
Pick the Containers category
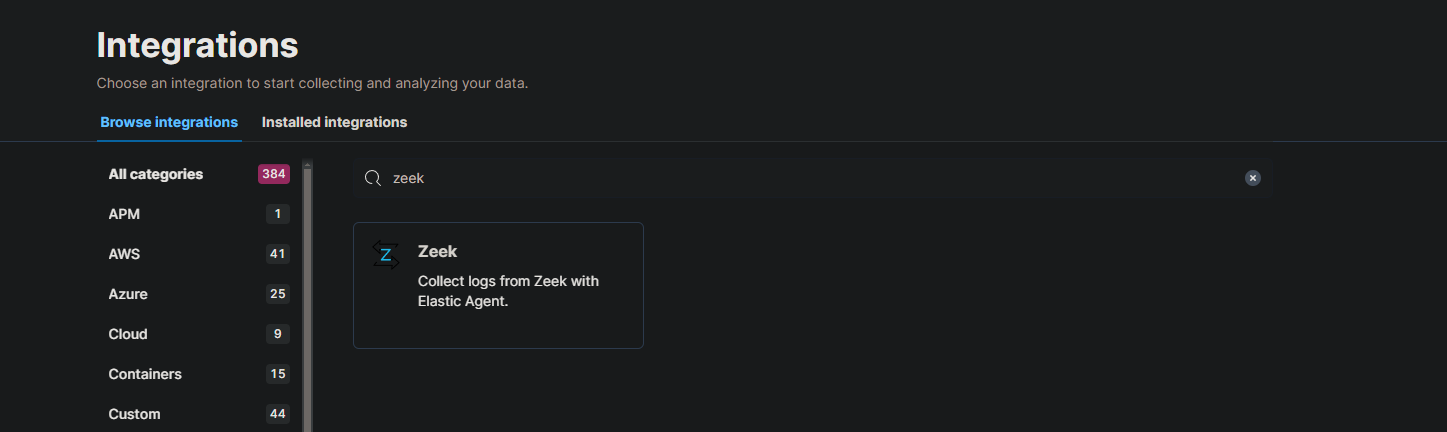145,374
